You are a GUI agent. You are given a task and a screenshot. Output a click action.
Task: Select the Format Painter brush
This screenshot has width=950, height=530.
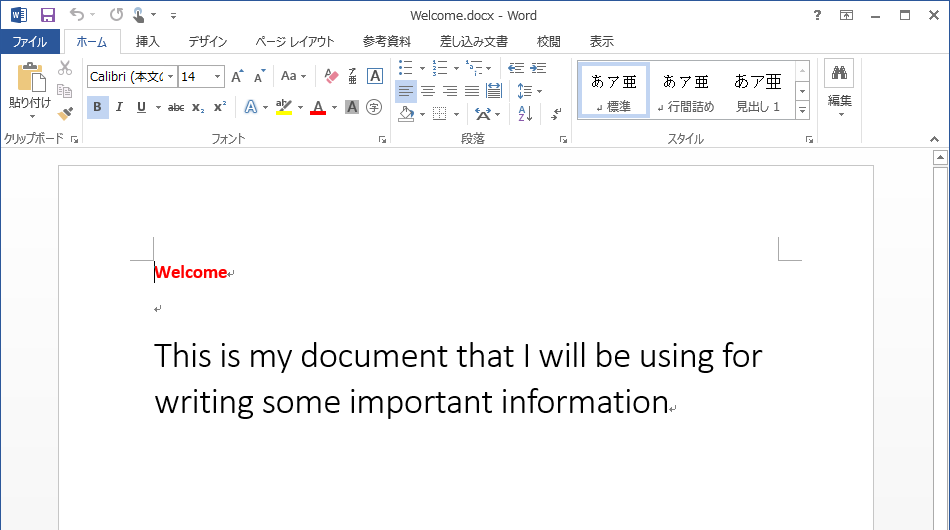click(x=65, y=113)
